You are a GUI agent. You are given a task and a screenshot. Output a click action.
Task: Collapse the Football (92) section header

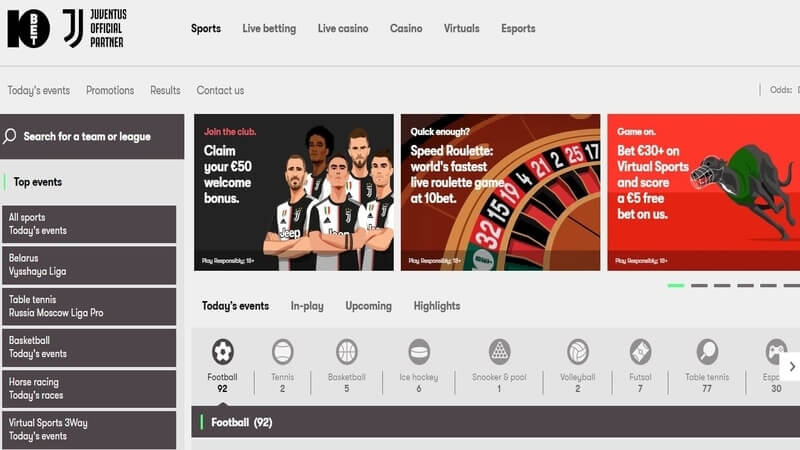pos(495,422)
